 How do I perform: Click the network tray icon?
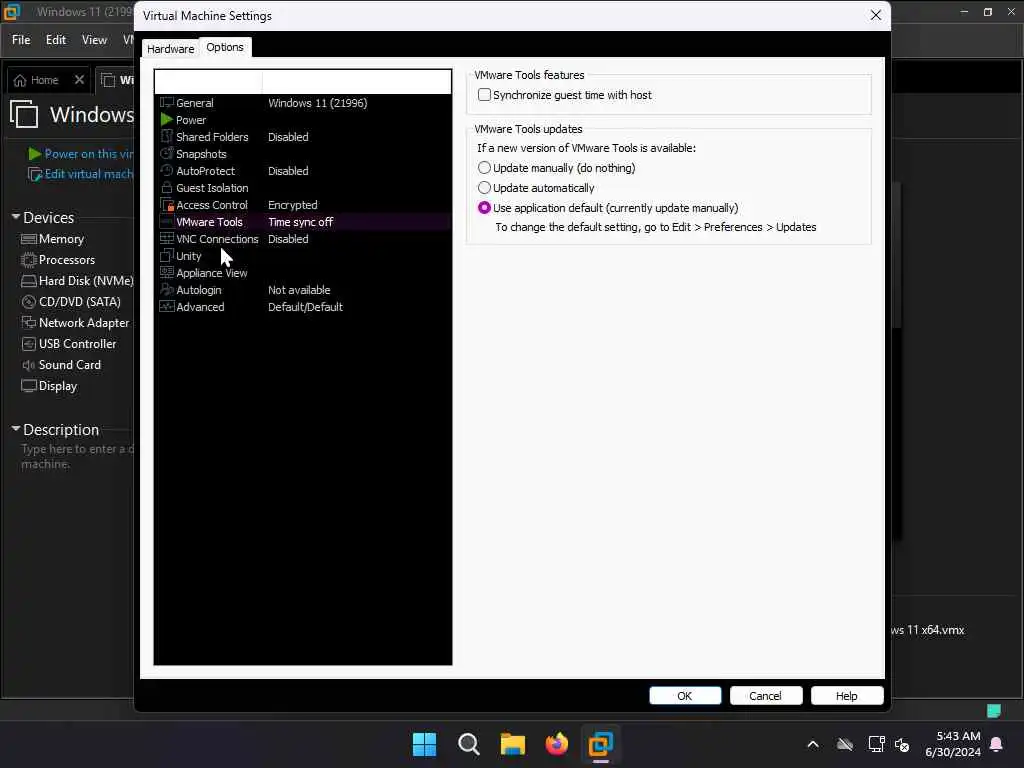coord(876,744)
